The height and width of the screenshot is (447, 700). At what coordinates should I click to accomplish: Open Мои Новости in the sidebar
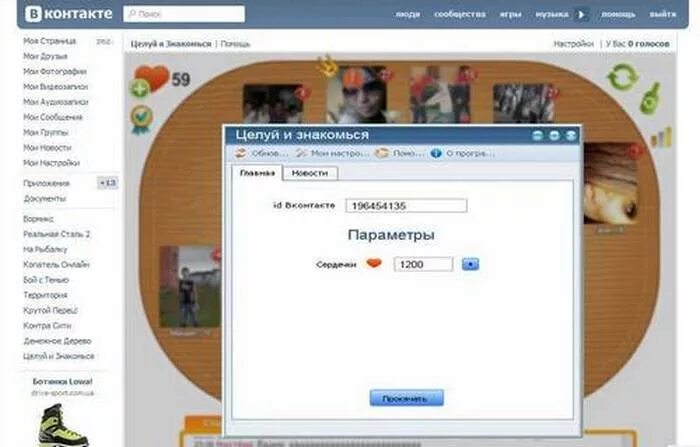click(47, 148)
